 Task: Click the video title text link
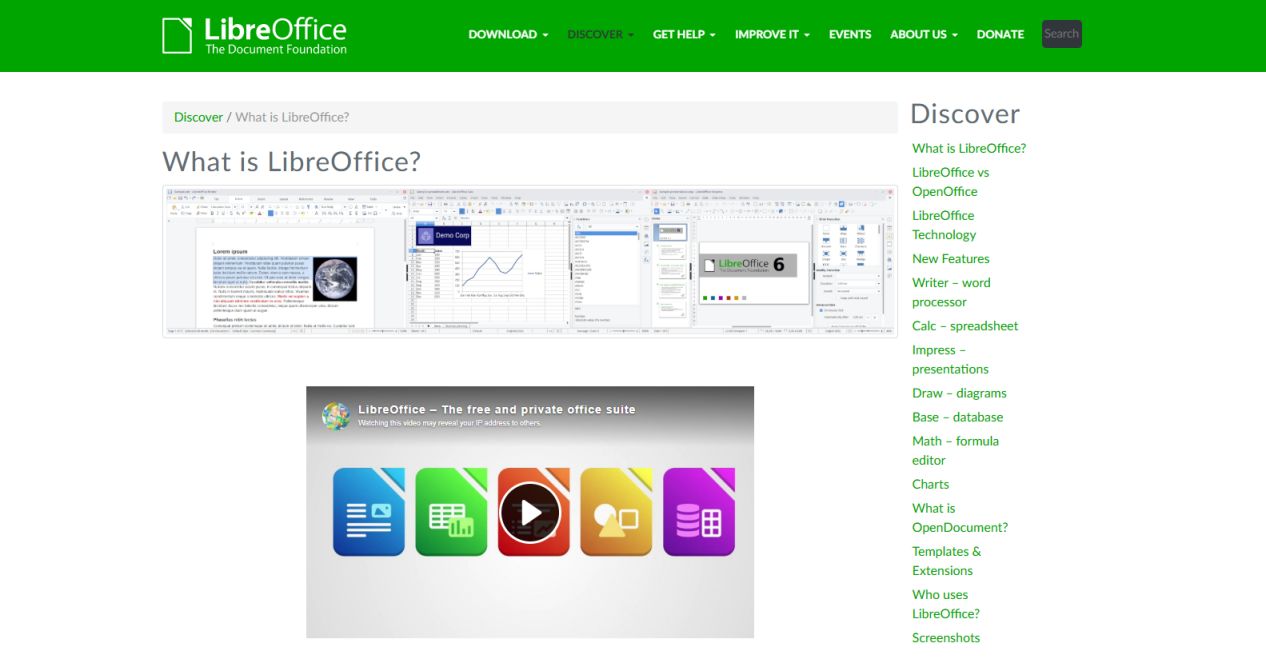coord(496,409)
